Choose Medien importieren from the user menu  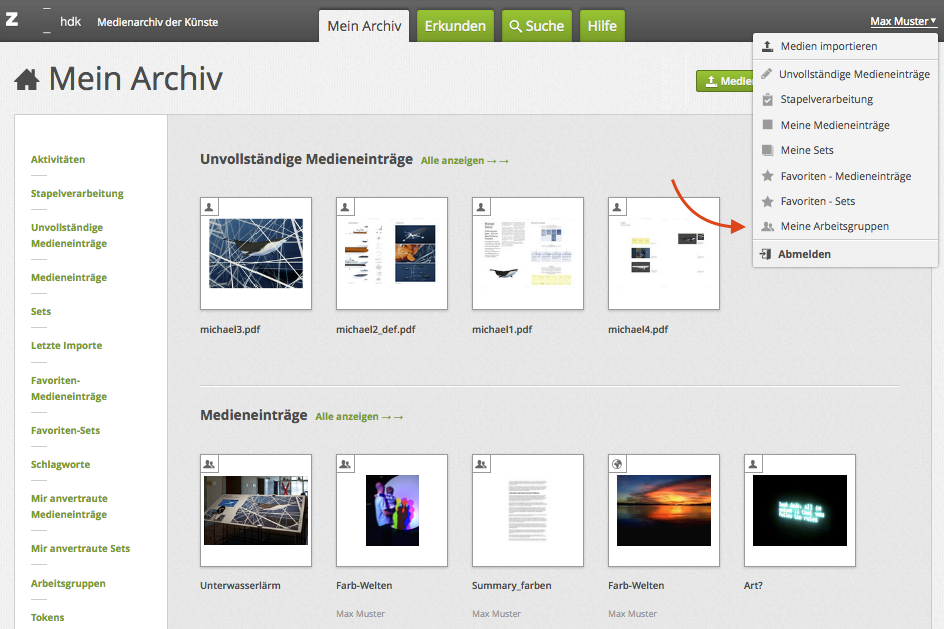point(827,46)
